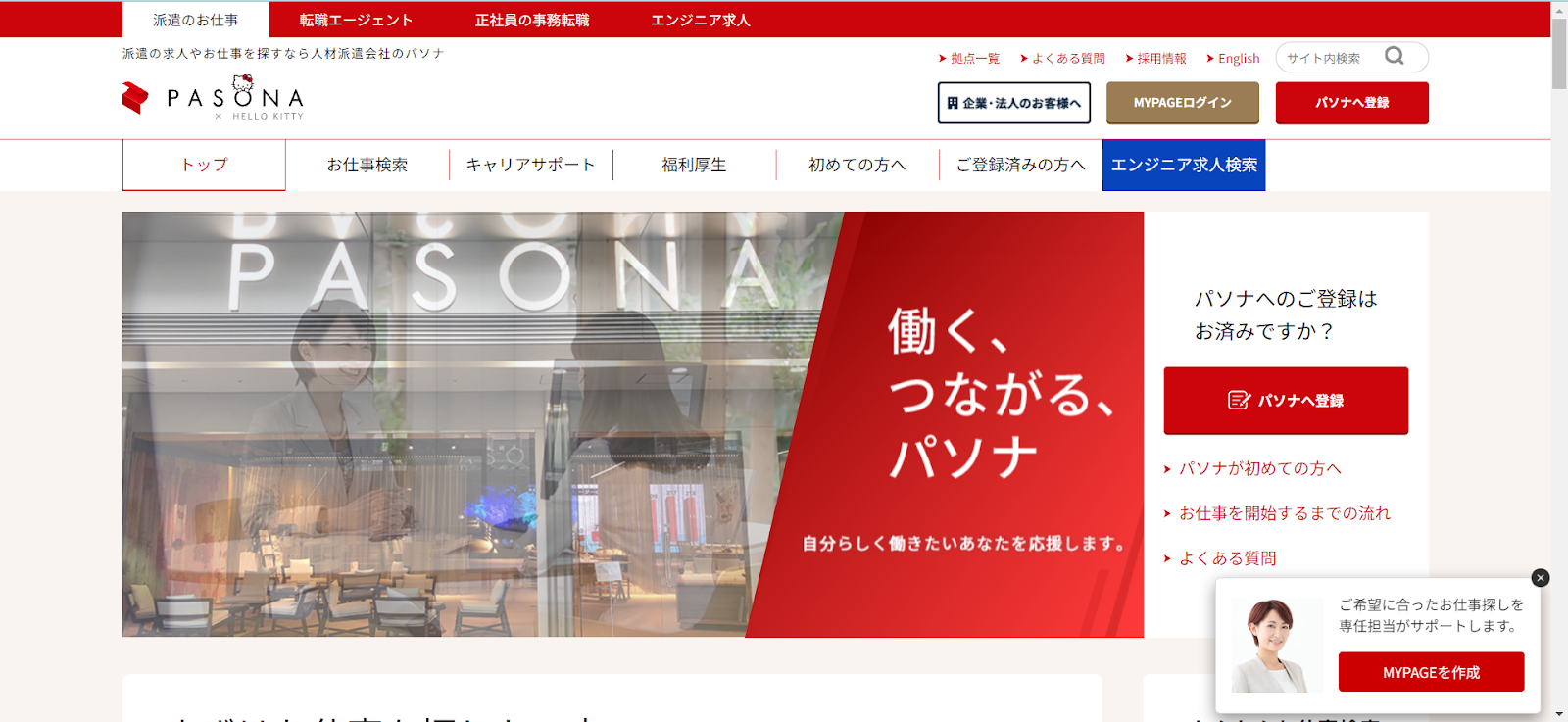Select the blue エンジニア求人検索 menu item

pyautogui.click(x=1184, y=165)
